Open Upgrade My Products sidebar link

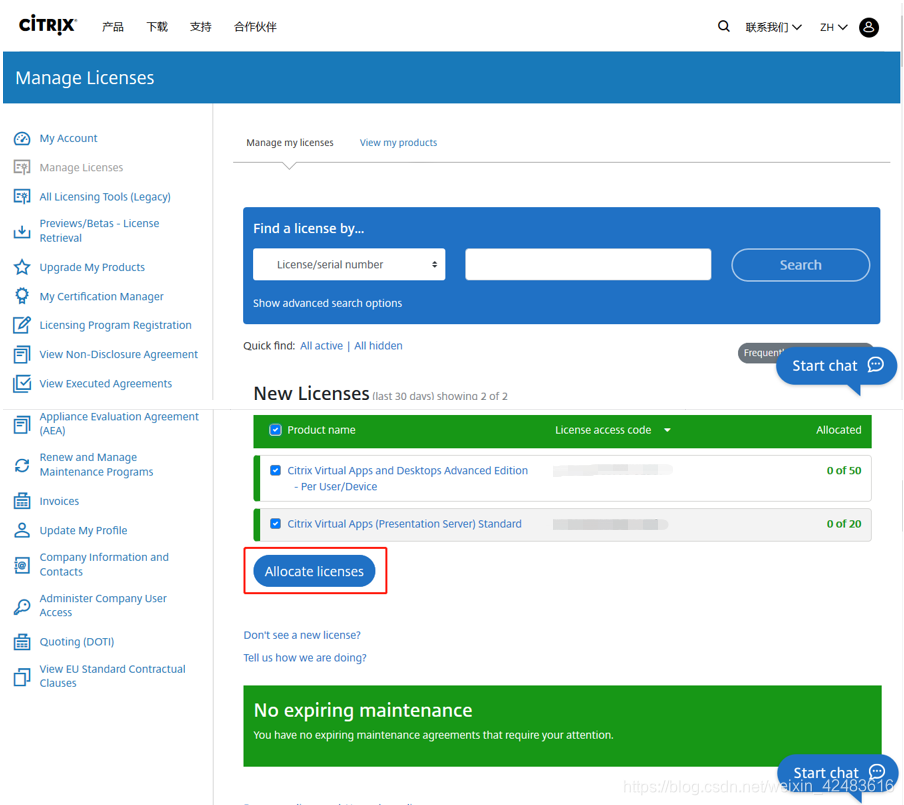coord(92,267)
